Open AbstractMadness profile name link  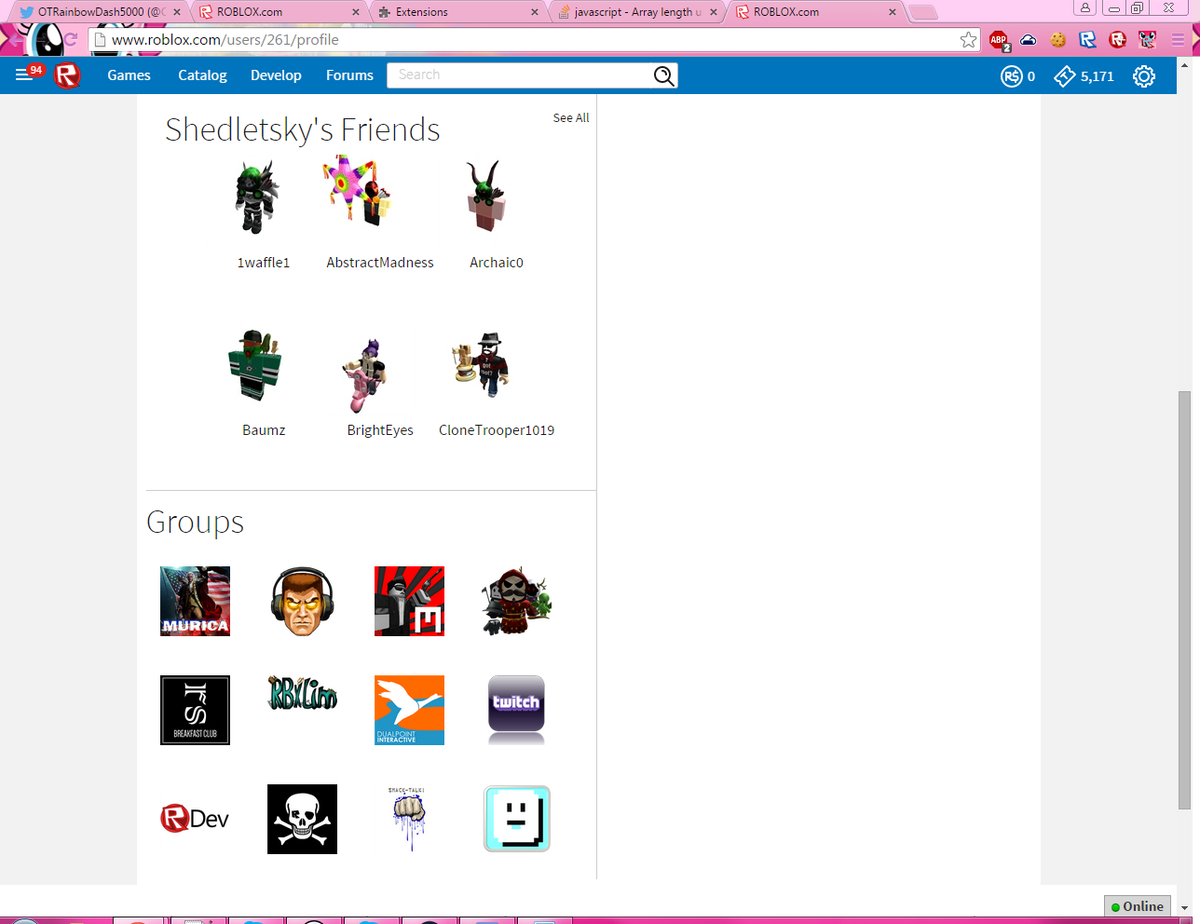click(380, 263)
